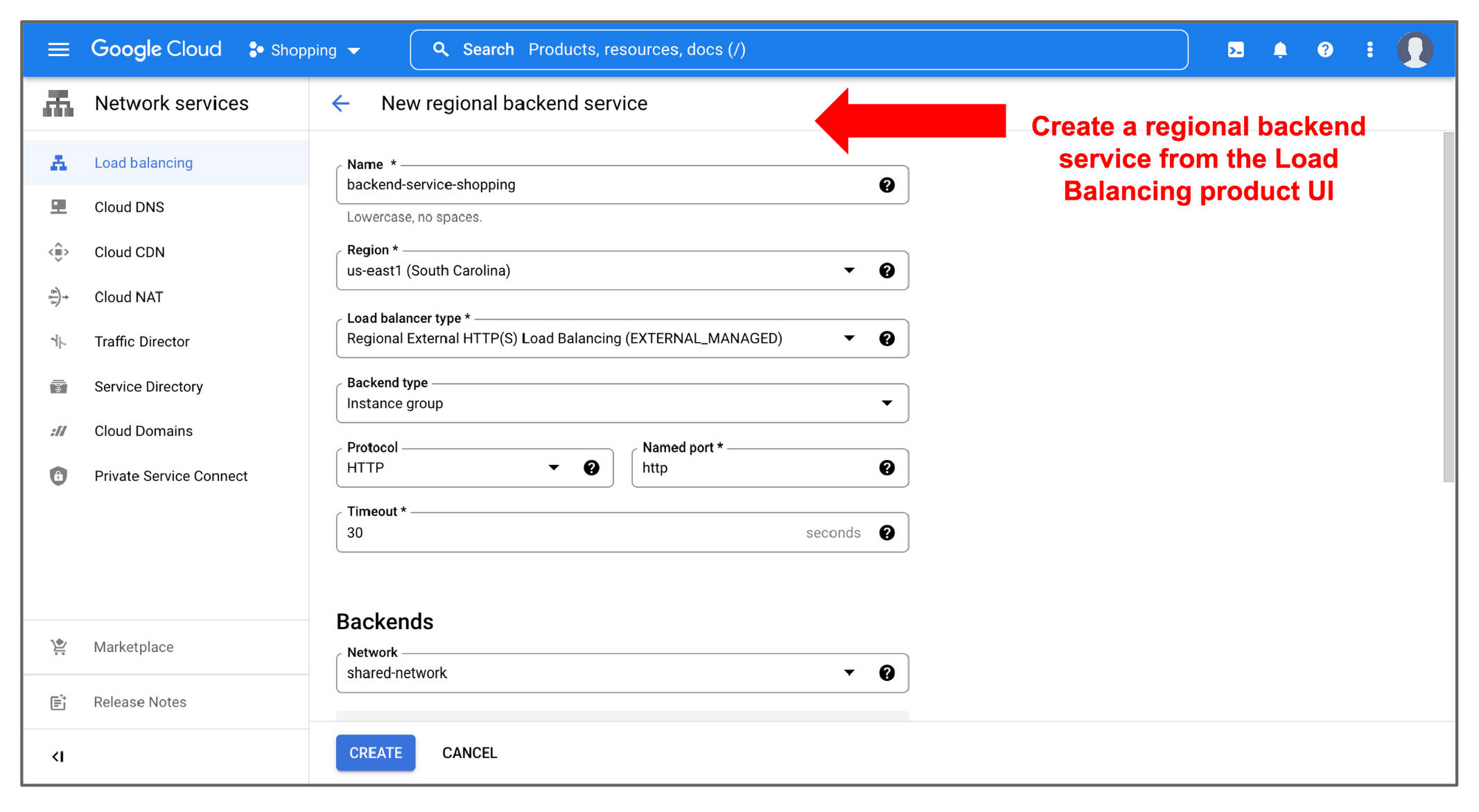Show help for Load balancer type
The image size is (1479, 812).
(886, 338)
